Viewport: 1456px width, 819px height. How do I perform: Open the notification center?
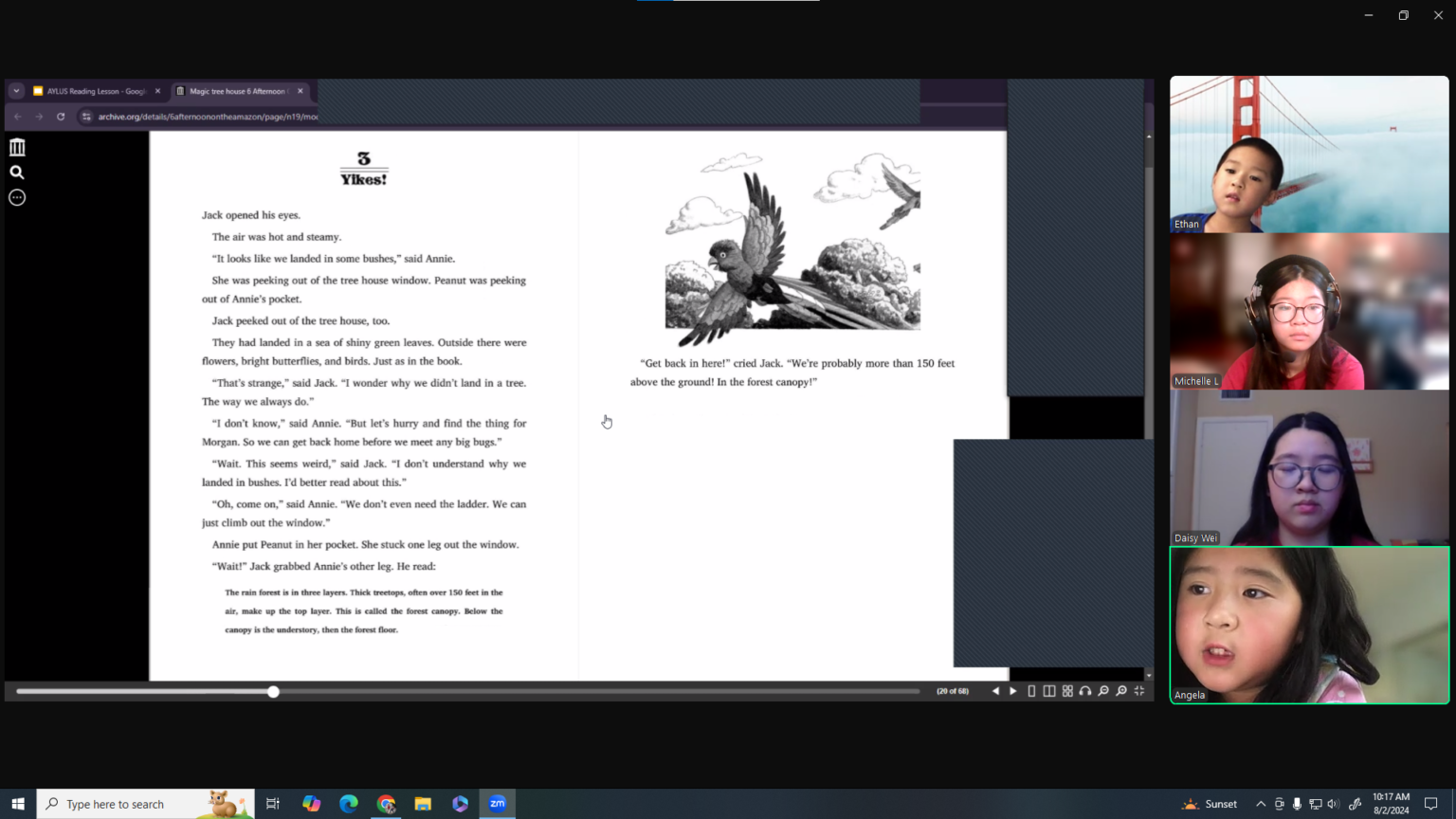click(1431, 804)
